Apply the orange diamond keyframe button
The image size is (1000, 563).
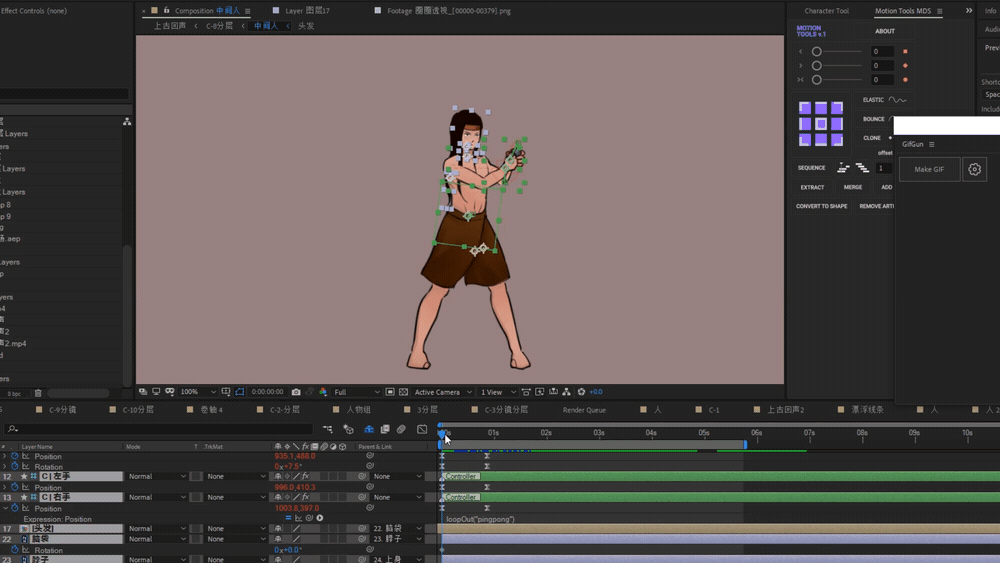point(905,66)
